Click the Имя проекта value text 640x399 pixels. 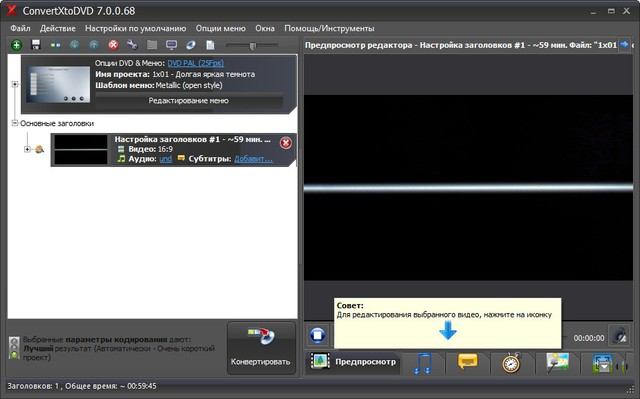point(204,74)
